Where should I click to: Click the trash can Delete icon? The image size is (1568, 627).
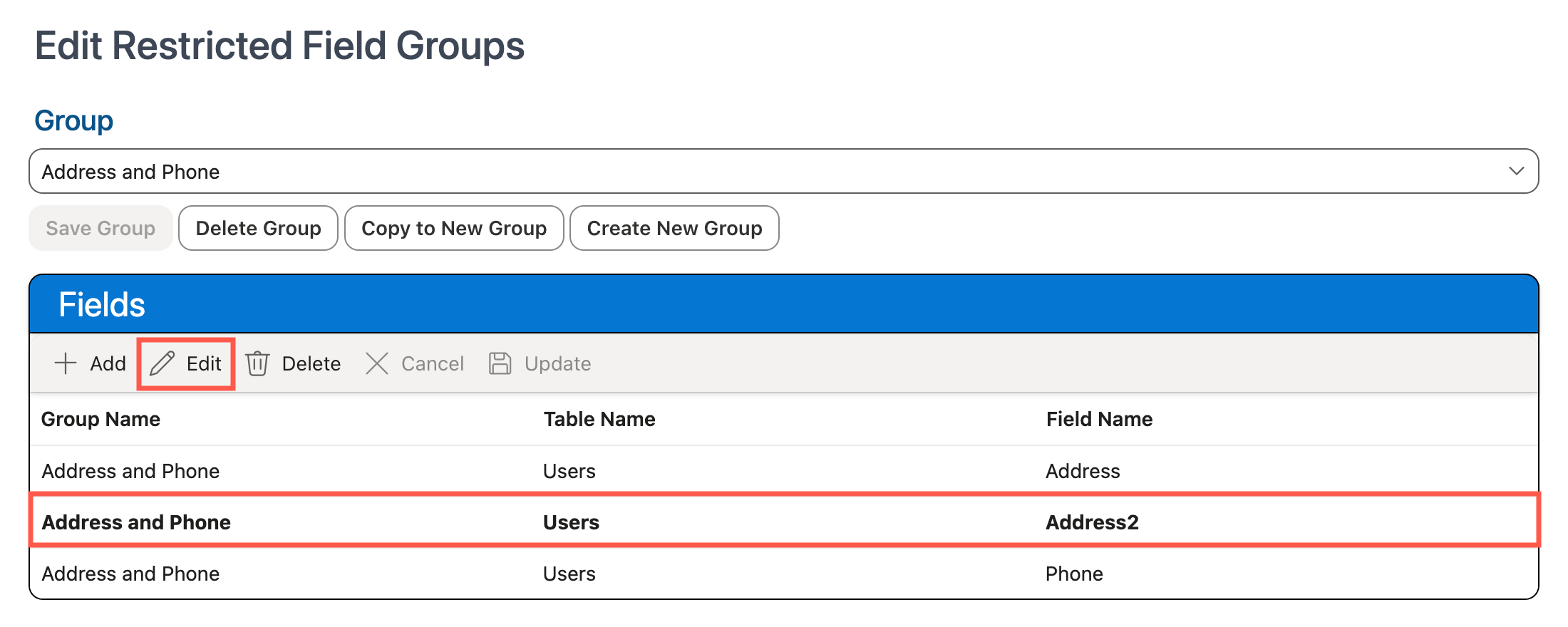tap(257, 363)
